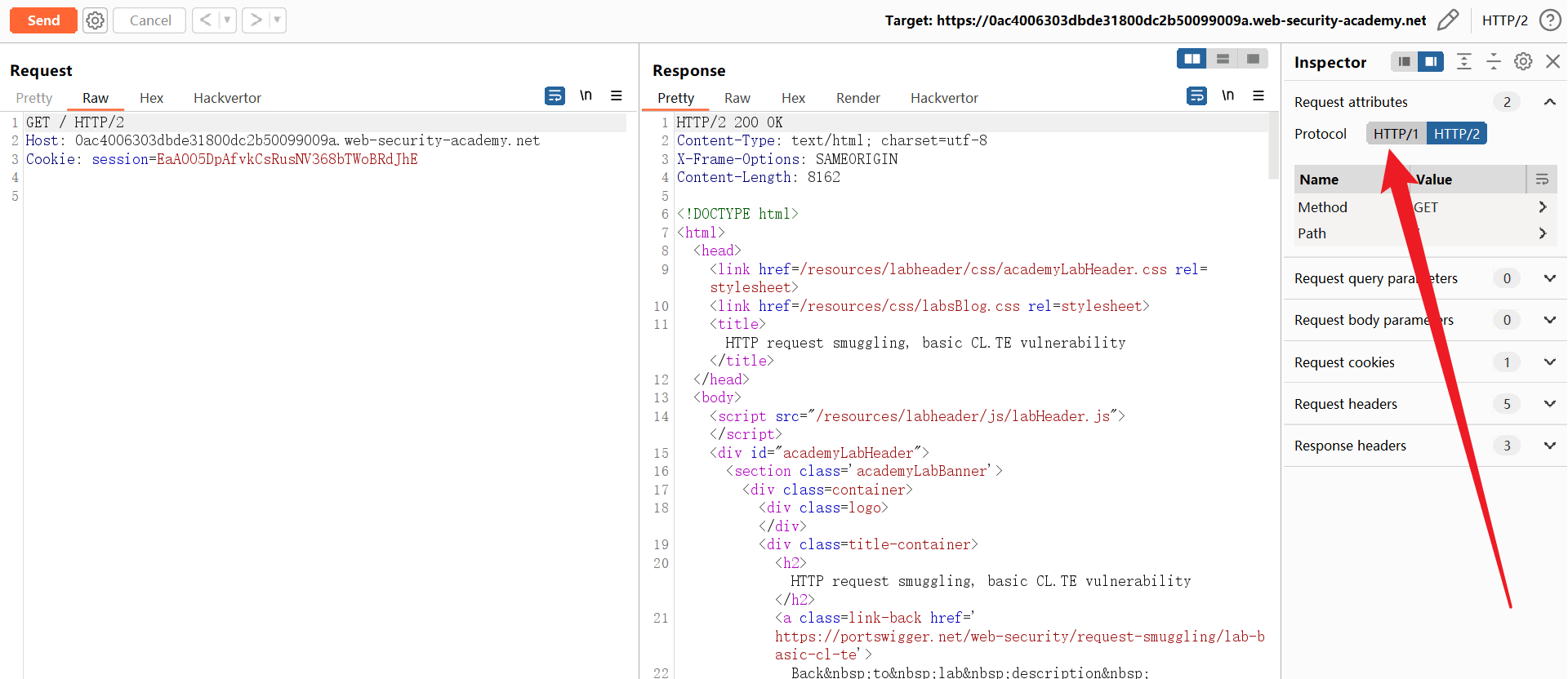Open the Hex tab in Request
This screenshot has width=1568, height=679.
[x=151, y=98]
